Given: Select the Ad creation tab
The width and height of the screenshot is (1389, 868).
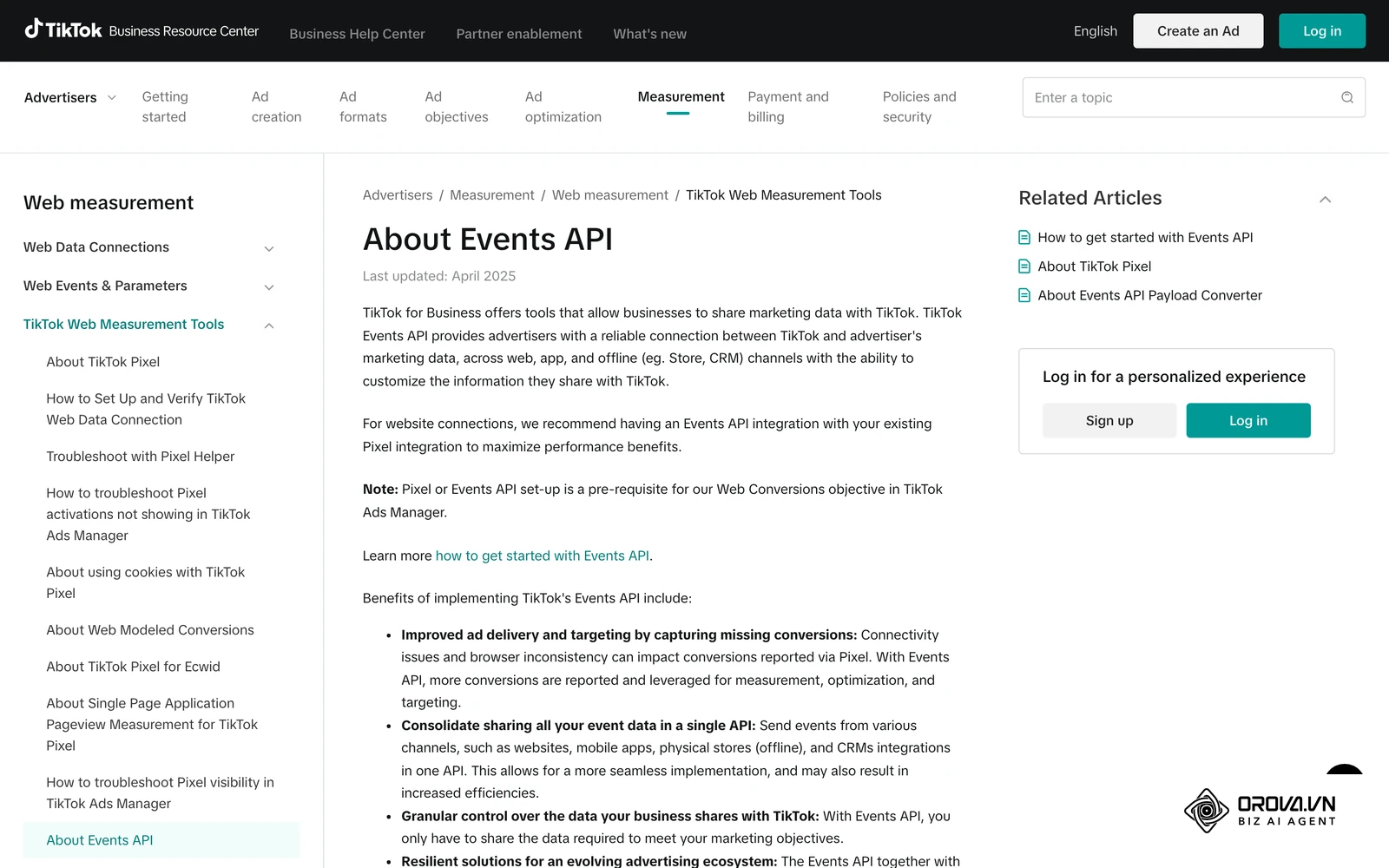Looking at the screenshot, I should click(276, 107).
